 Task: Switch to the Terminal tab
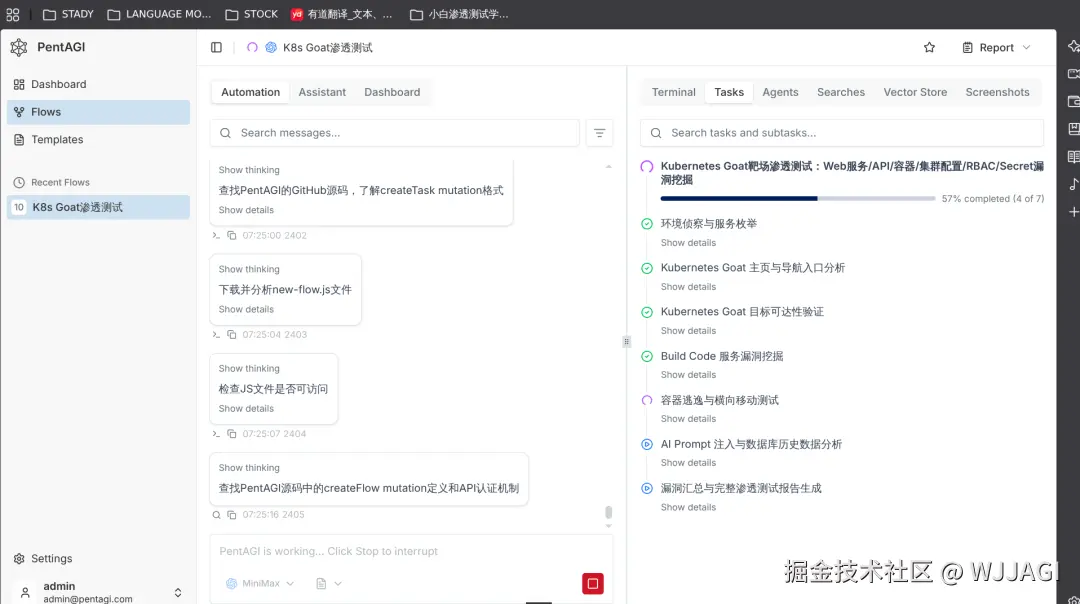(674, 92)
